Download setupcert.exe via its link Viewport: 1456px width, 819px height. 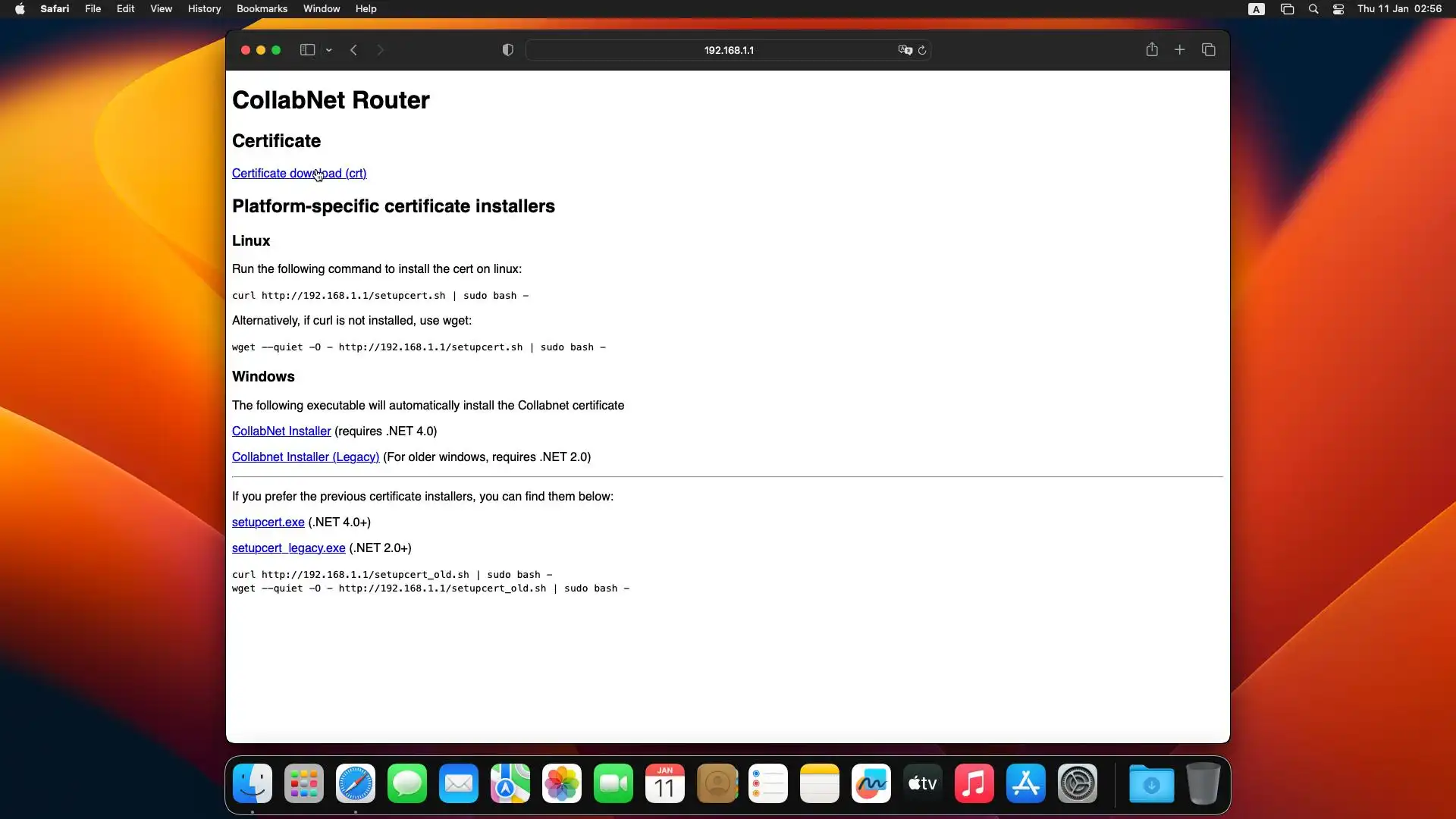tap(268, 522)
